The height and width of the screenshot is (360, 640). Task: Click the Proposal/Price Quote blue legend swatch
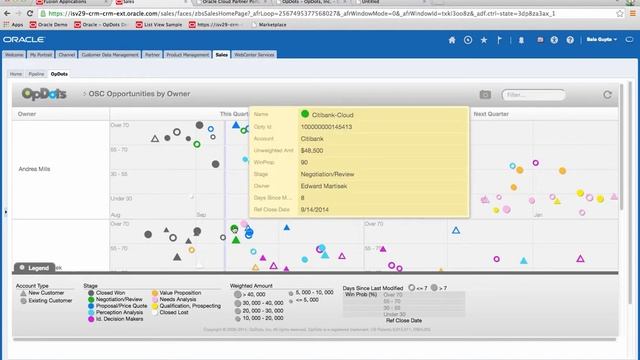pyautogui.click(x=91, y=306)
